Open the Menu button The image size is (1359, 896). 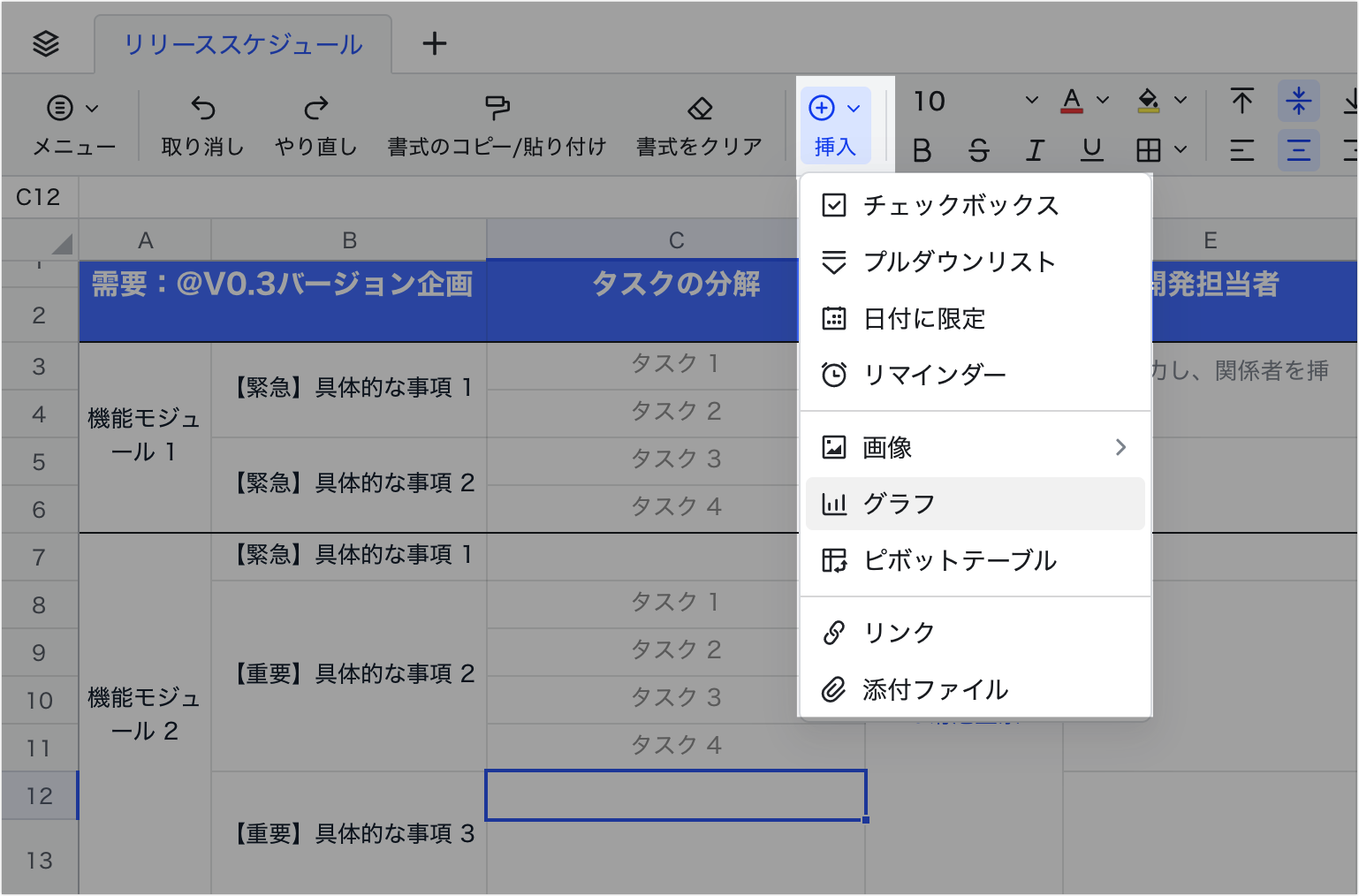[x=73, y=124]
